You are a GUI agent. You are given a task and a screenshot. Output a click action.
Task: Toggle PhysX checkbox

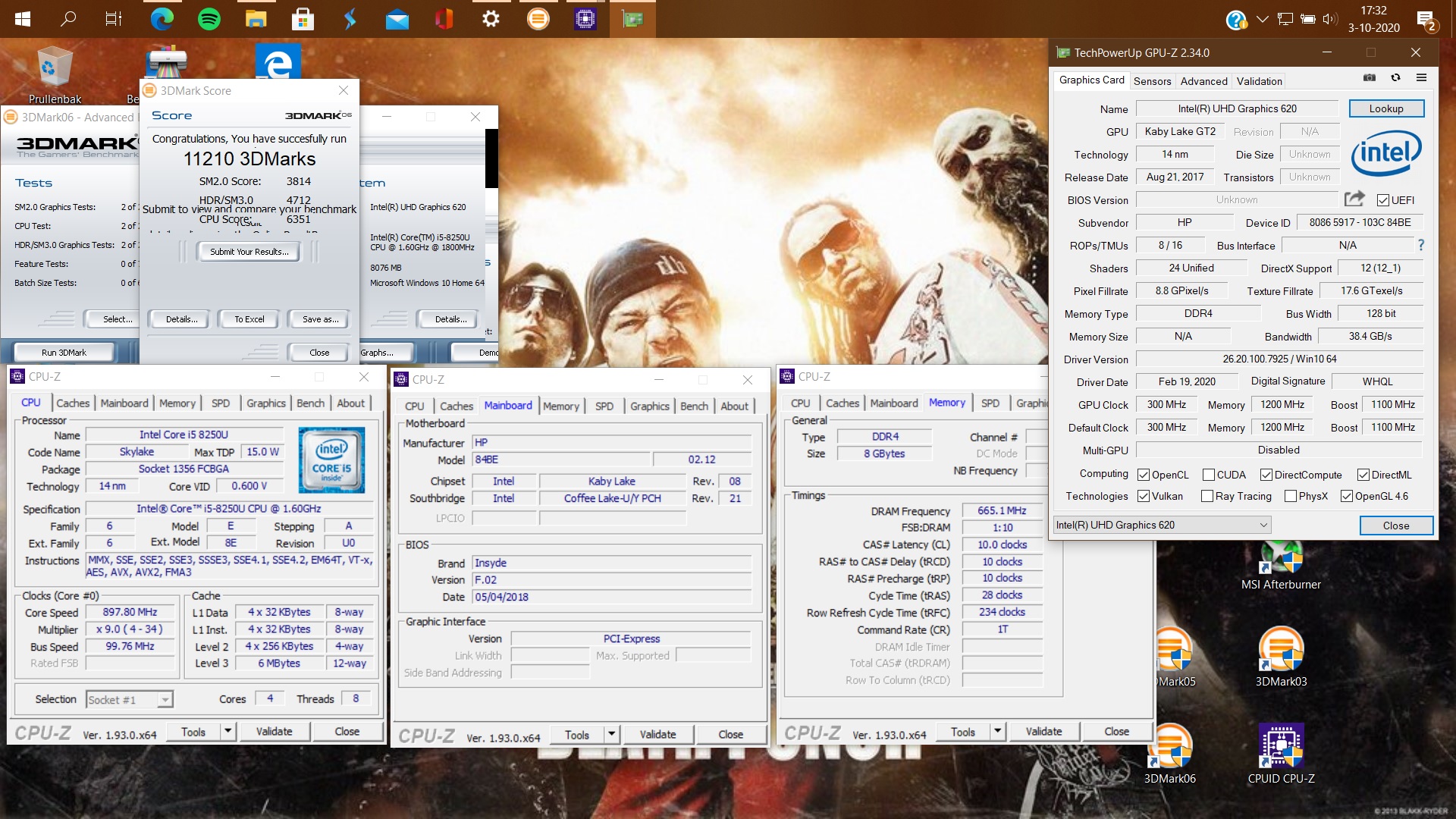point(1291,496)
